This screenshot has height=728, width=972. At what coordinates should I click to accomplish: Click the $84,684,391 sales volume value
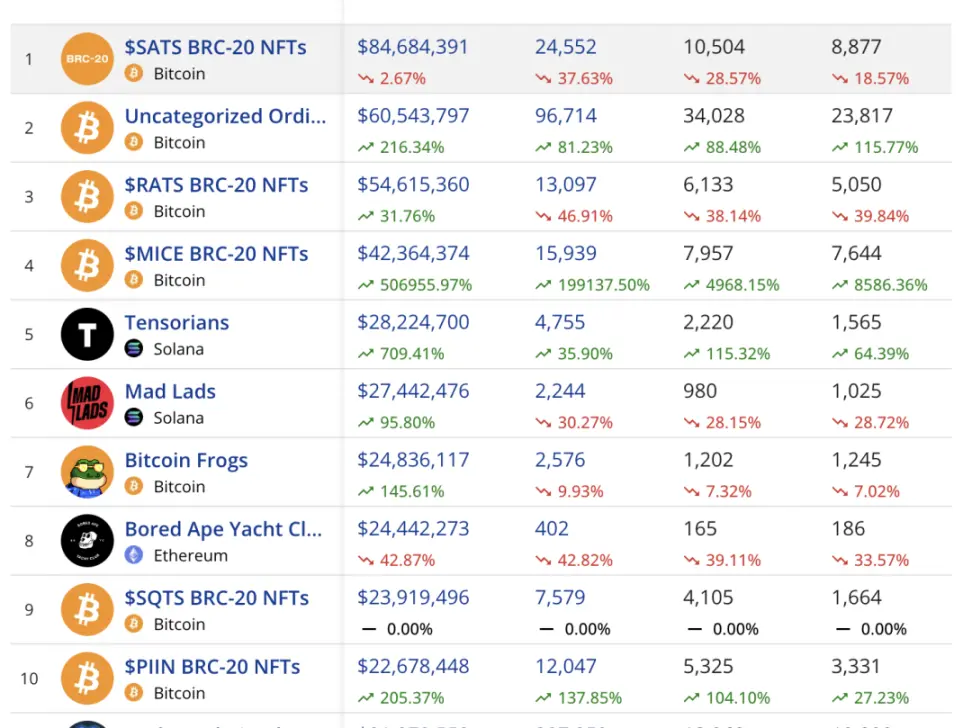[x=413, y=47]
